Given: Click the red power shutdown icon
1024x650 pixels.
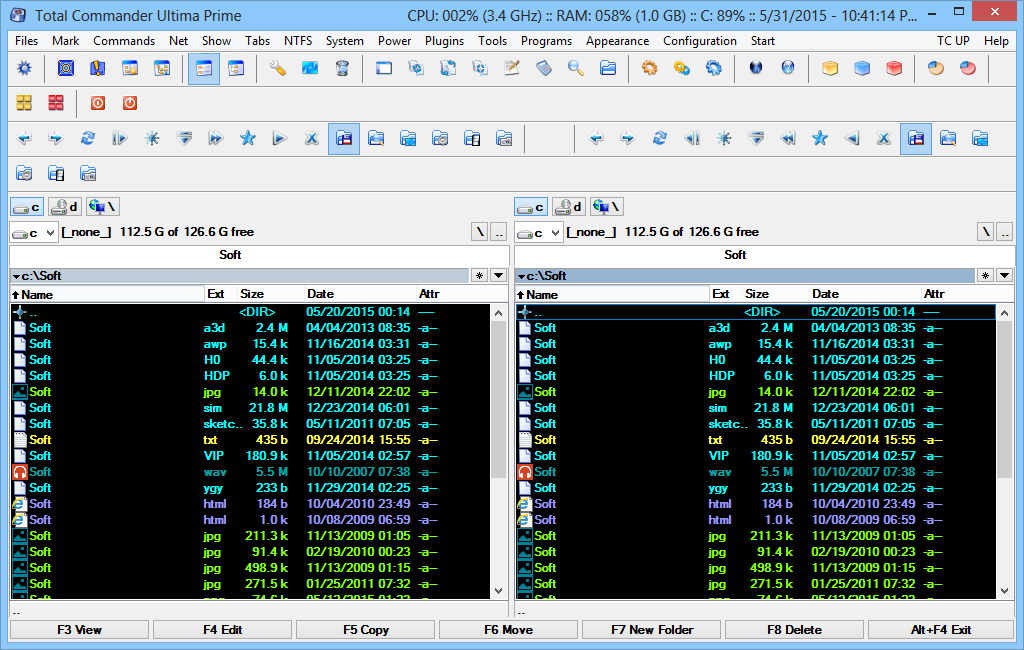Looking at the screenshot, I should [130, 103].
